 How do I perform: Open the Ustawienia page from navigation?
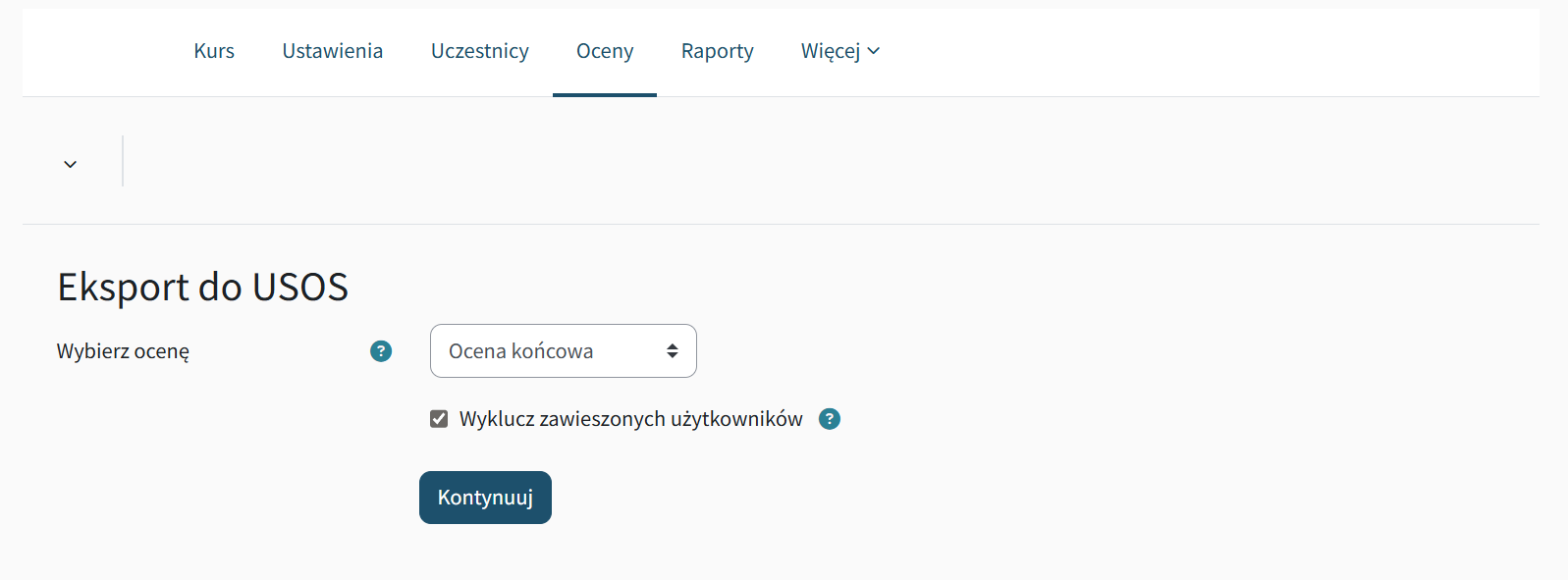332,50
